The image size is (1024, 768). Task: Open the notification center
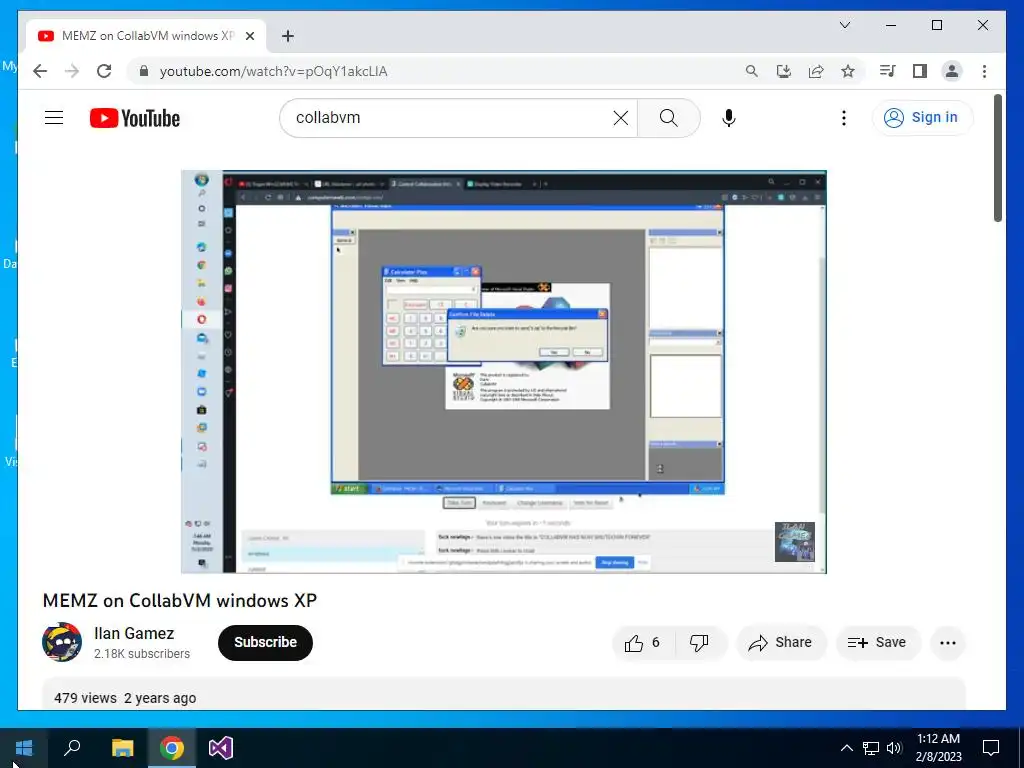(991, 748)
